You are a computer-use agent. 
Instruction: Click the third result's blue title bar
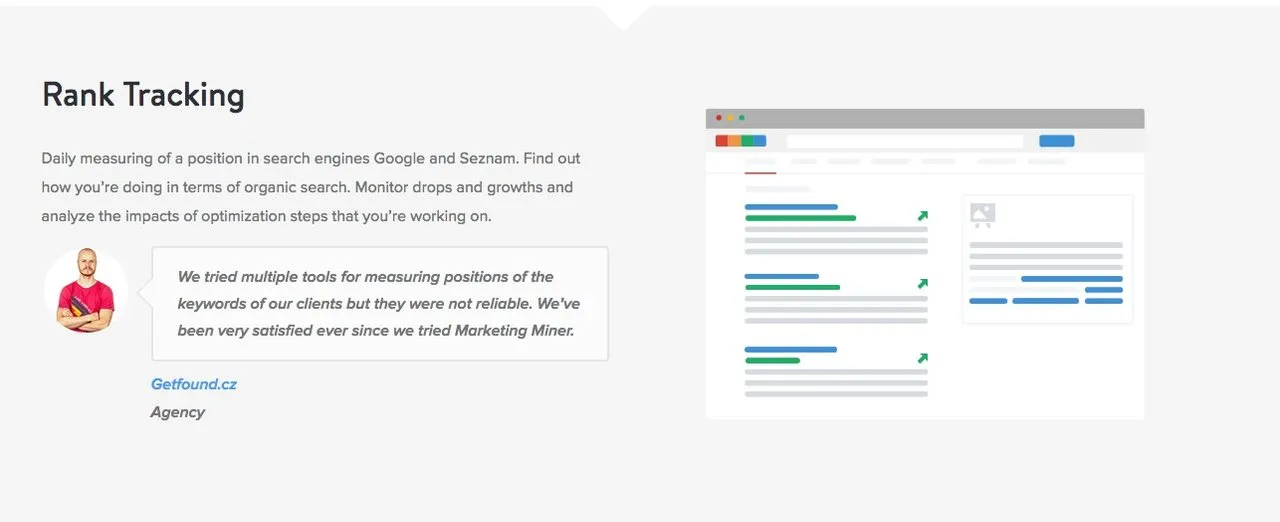pyautogui.click(x=791, y=349)
